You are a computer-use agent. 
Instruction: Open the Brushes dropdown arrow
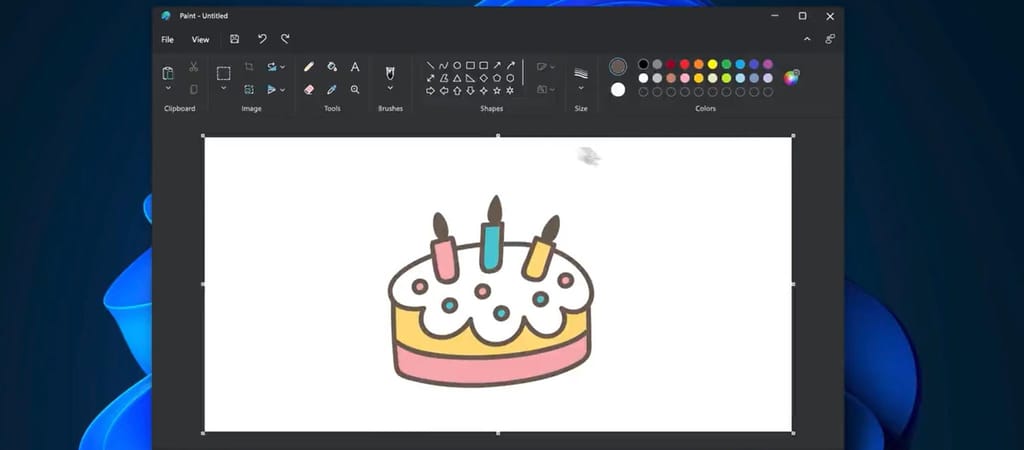(x=390, y=88)
